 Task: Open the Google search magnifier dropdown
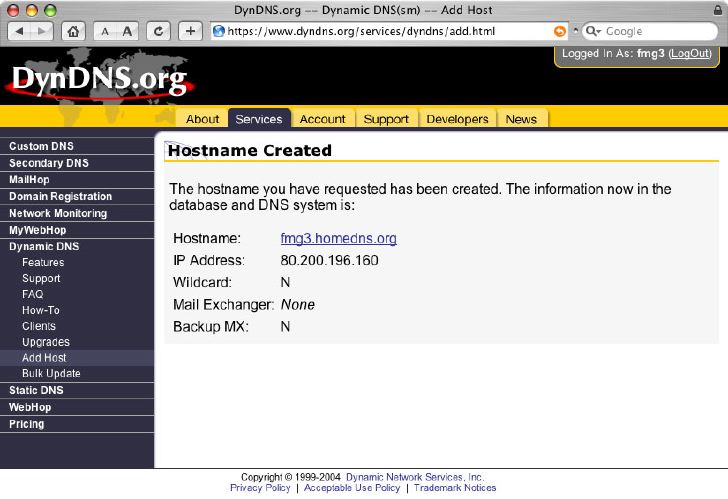click(593, 31)
